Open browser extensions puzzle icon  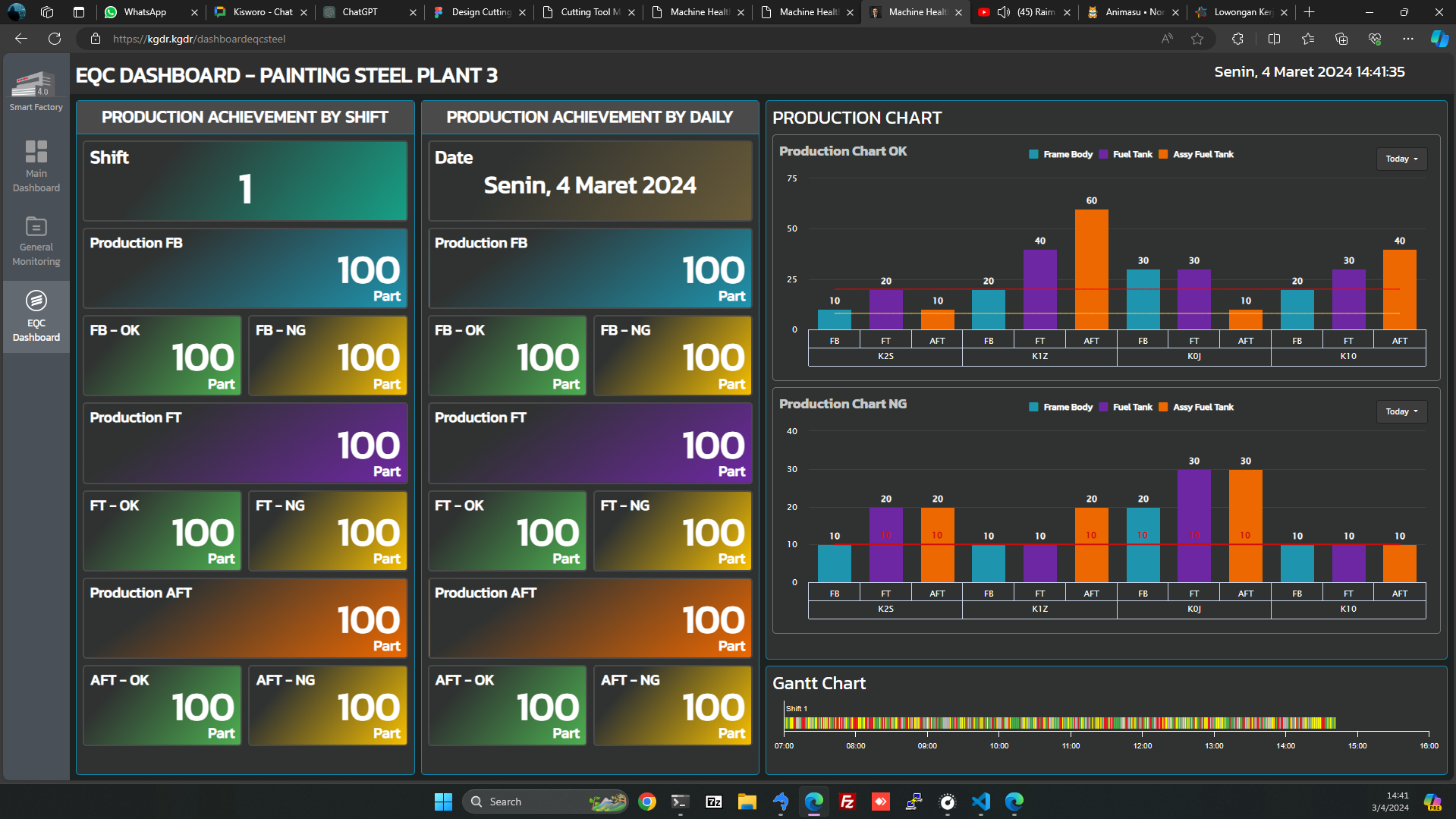(1237, 39)
